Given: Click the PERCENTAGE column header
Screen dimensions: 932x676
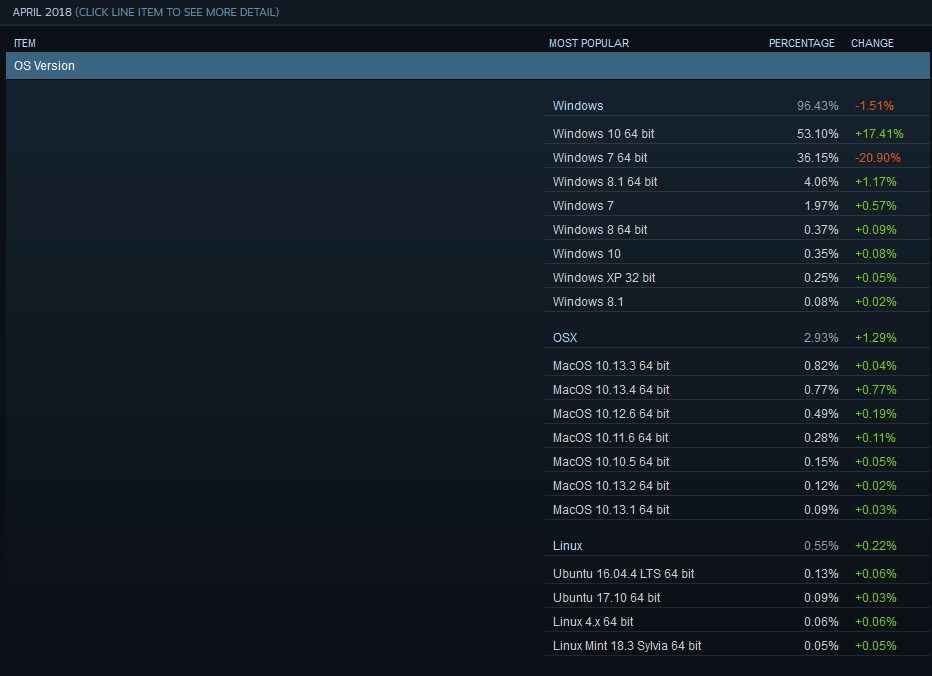Looking at the screenshot, I should (801, 43).
